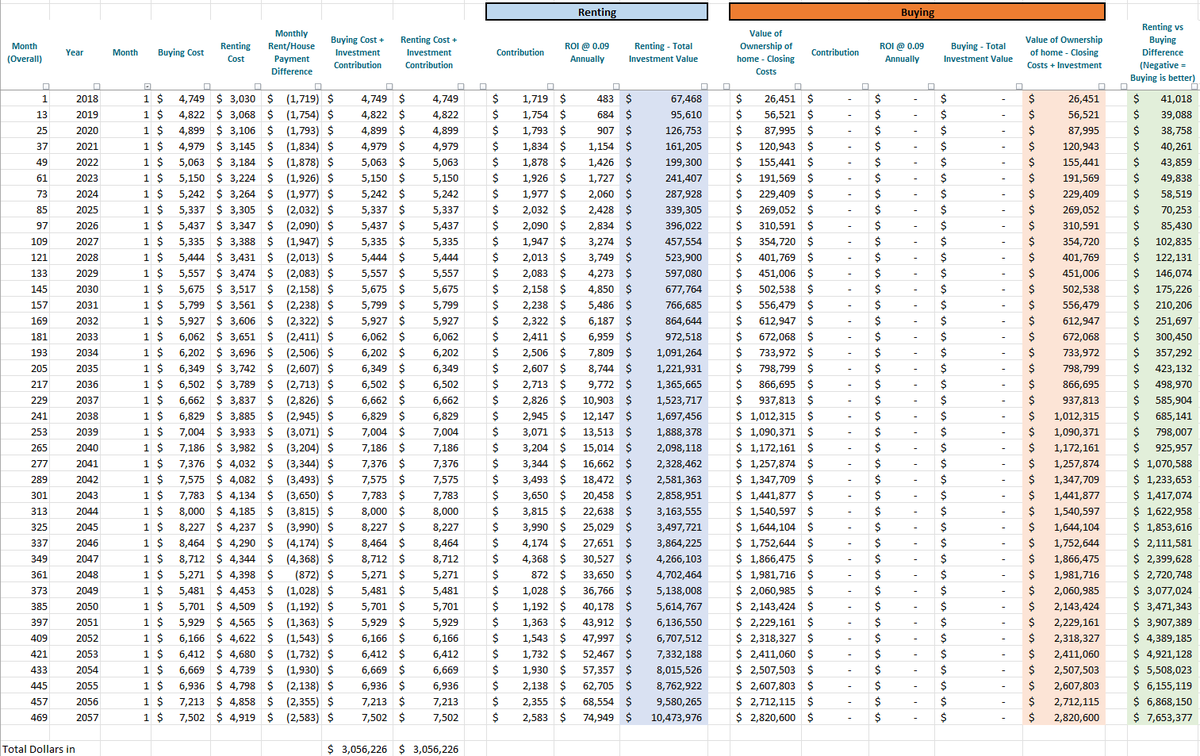Select difference value 498,970

(1160, 384)
